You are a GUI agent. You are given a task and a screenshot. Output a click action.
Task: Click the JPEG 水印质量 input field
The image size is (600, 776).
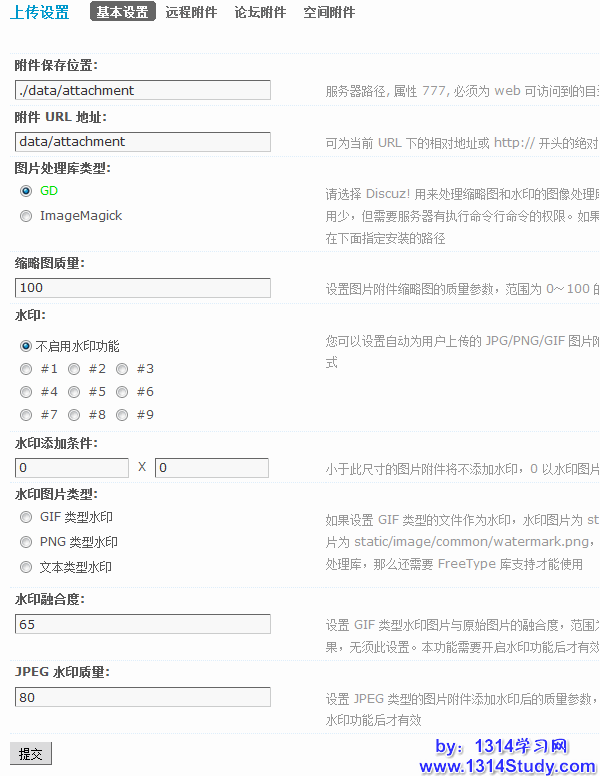point(143,697)
